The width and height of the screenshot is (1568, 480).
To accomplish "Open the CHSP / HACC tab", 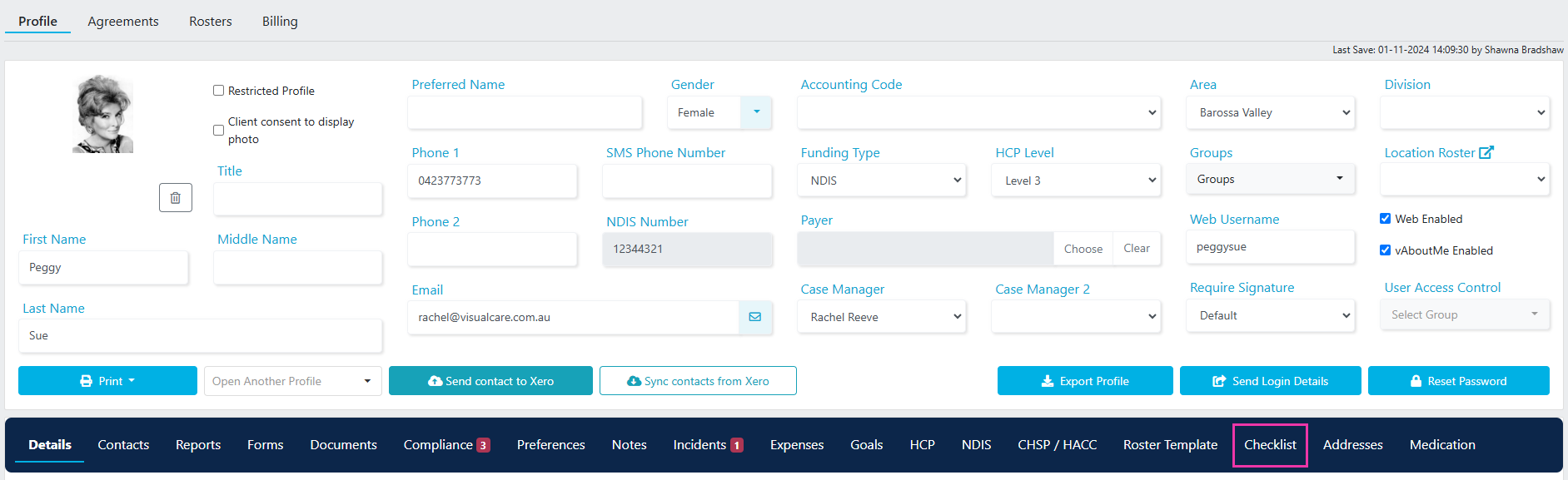I will coord(1058,445).
